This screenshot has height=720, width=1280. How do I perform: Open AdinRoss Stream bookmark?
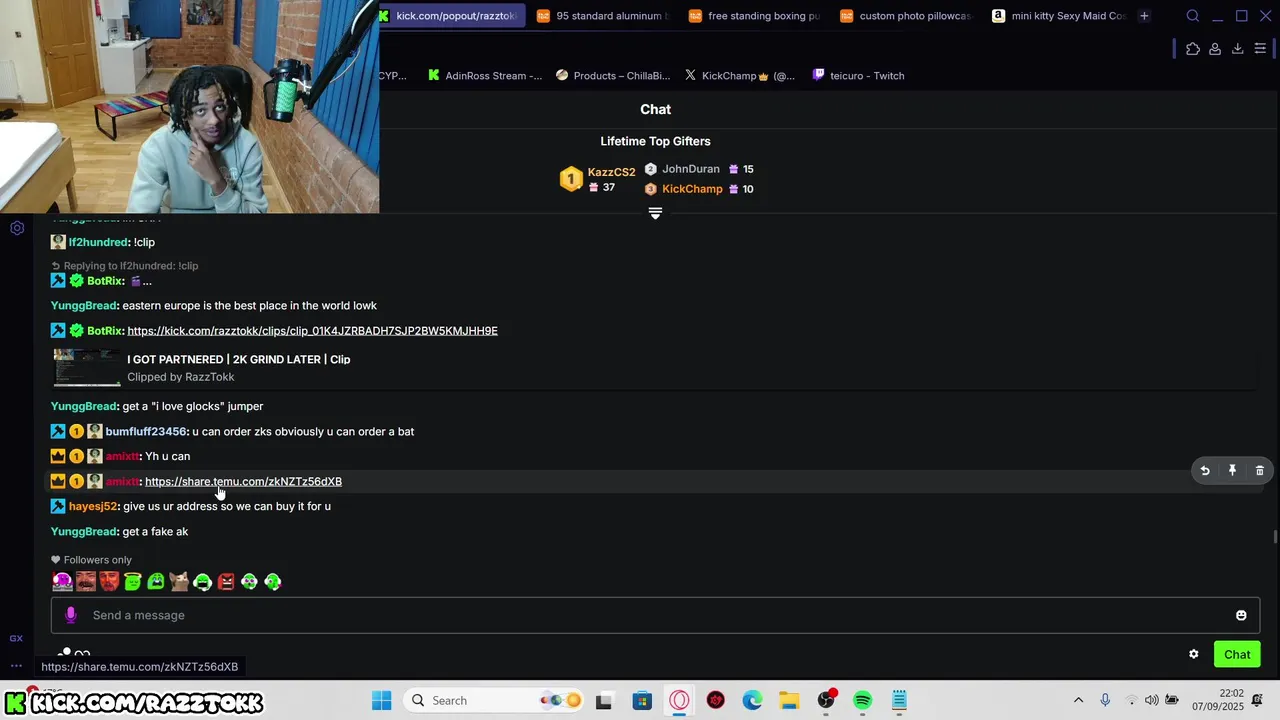tap(485, 75)
